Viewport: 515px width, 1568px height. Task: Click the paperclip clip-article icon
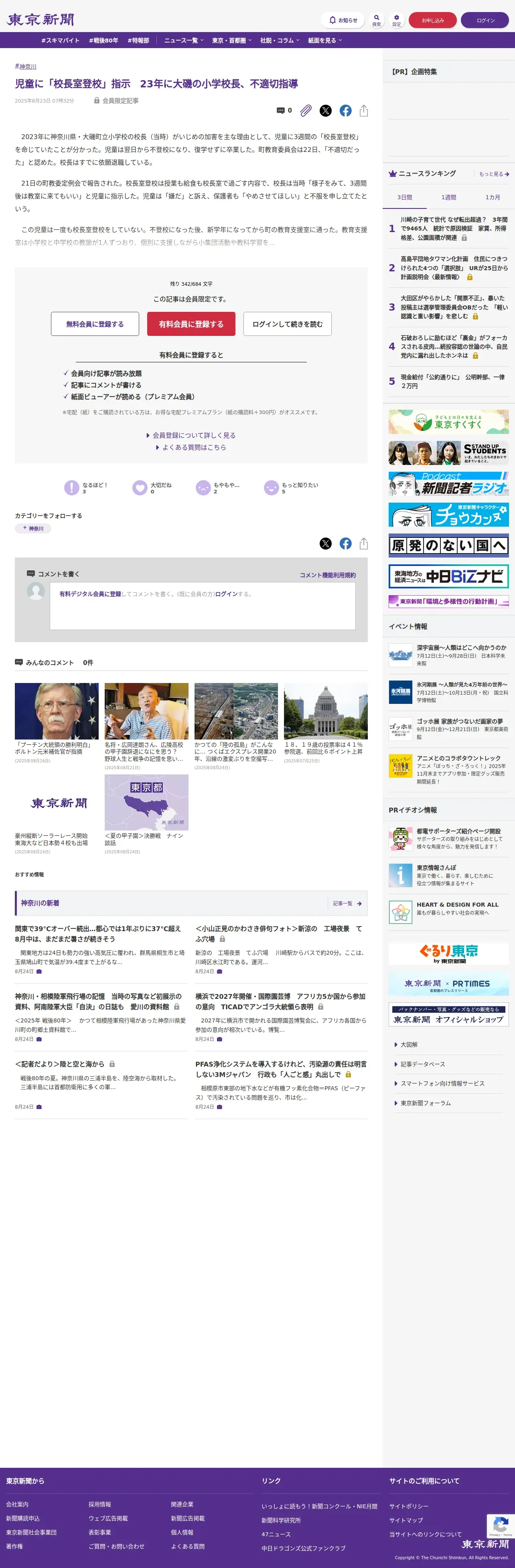pos(306,111)
